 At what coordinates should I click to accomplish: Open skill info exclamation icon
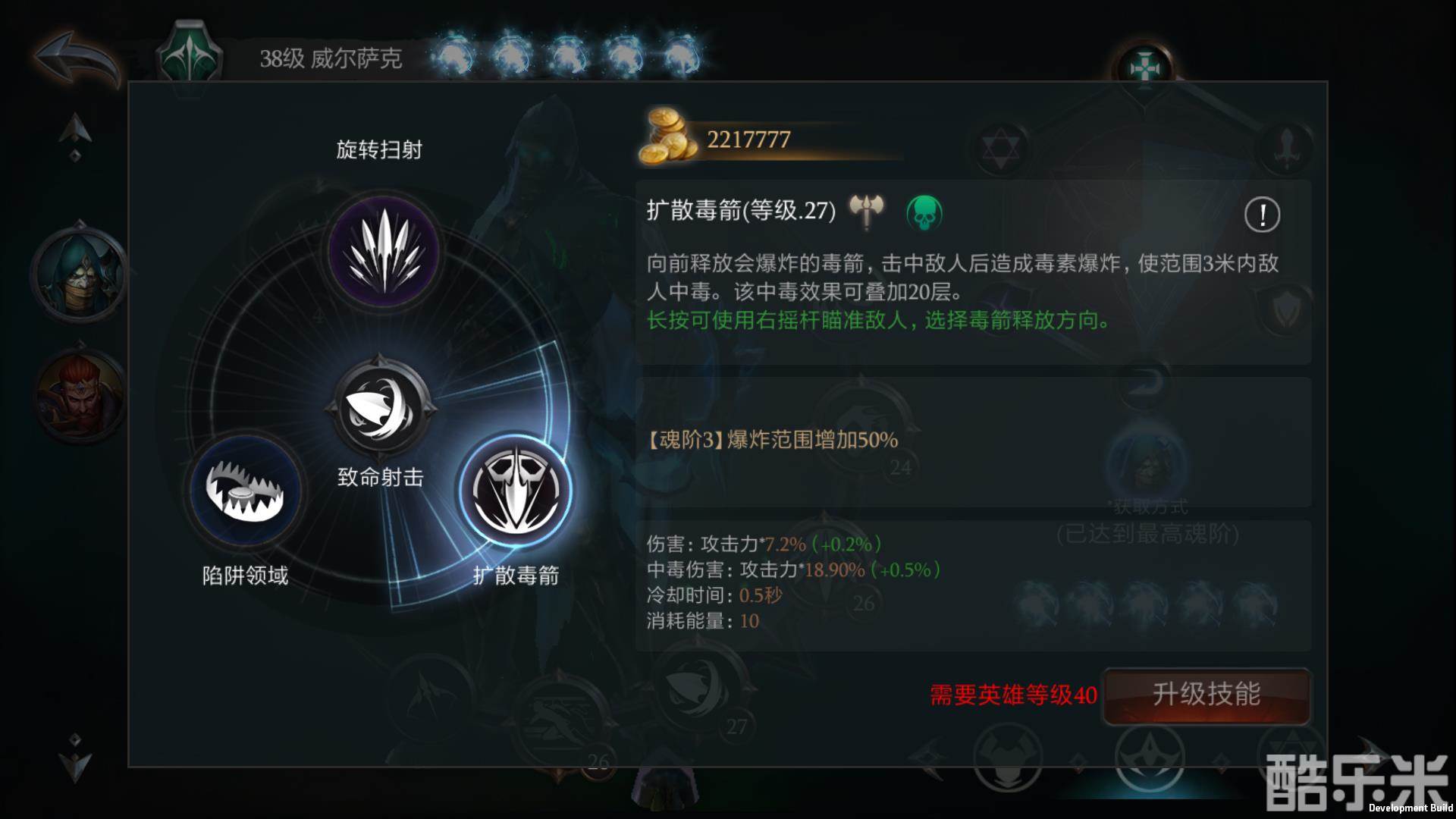point(1262,215)
